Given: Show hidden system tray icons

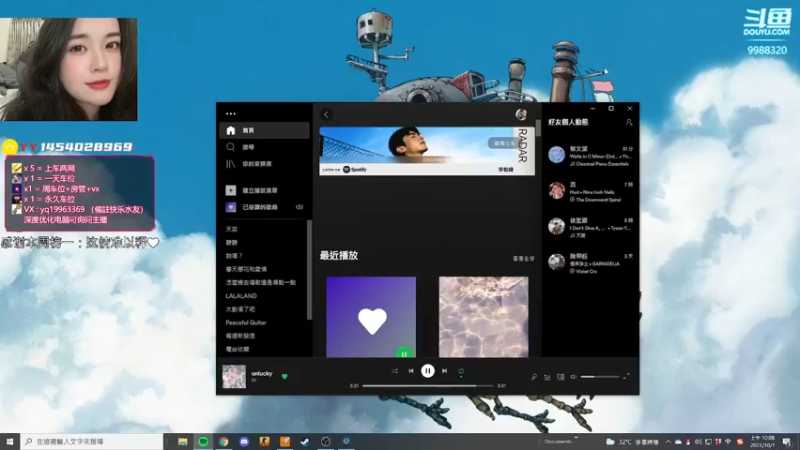Looking at the screenshot, I should click(668, 442).
